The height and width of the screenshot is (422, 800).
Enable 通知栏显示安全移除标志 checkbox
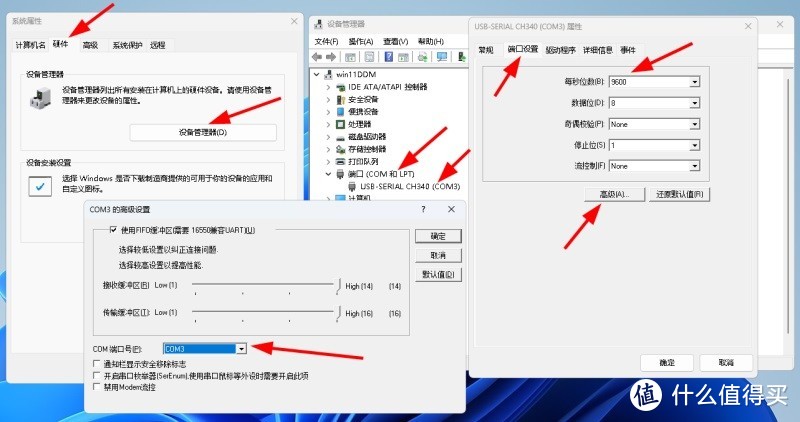click(96, 365)
